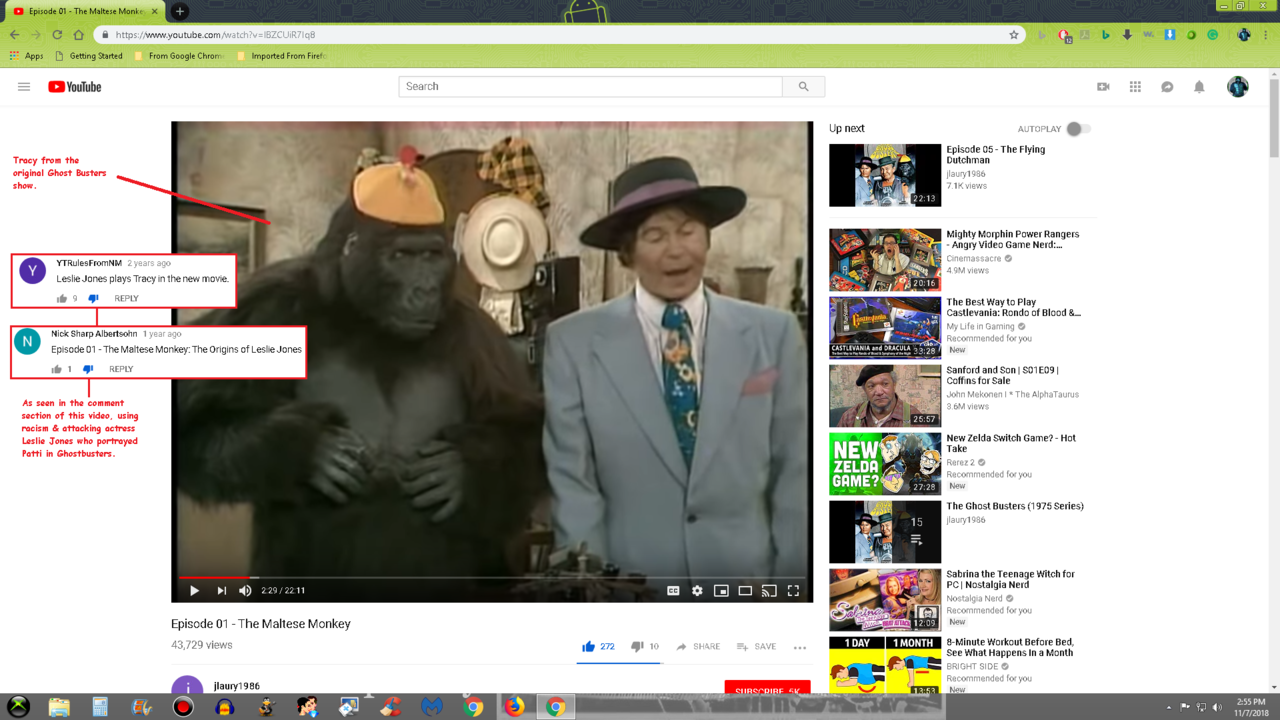
Task: Open the Windows Start button
Action: 18,706
